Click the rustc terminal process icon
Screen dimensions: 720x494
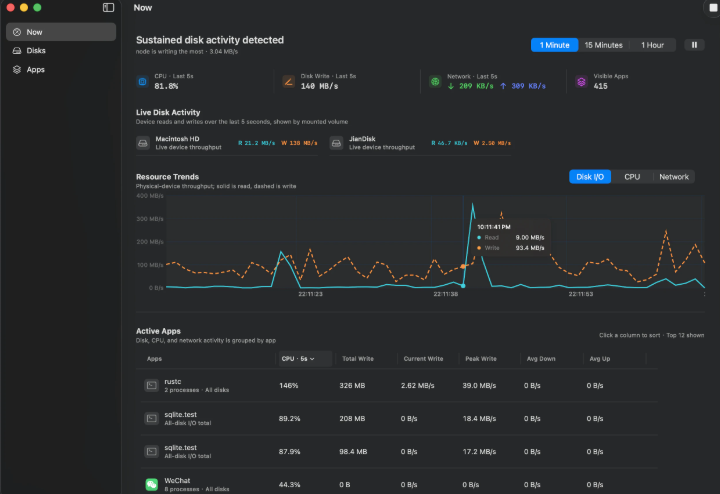tap(152, 385)
